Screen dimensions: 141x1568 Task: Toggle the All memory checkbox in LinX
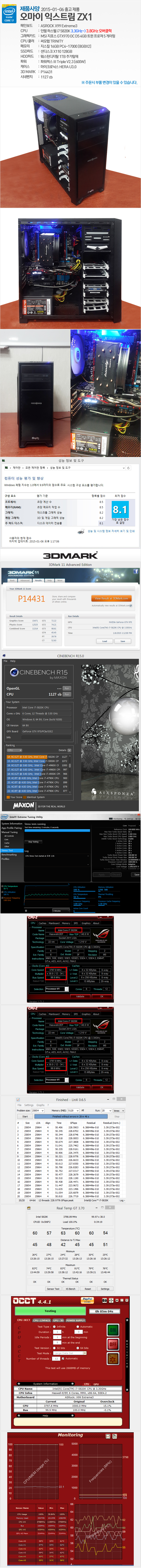83,1110
